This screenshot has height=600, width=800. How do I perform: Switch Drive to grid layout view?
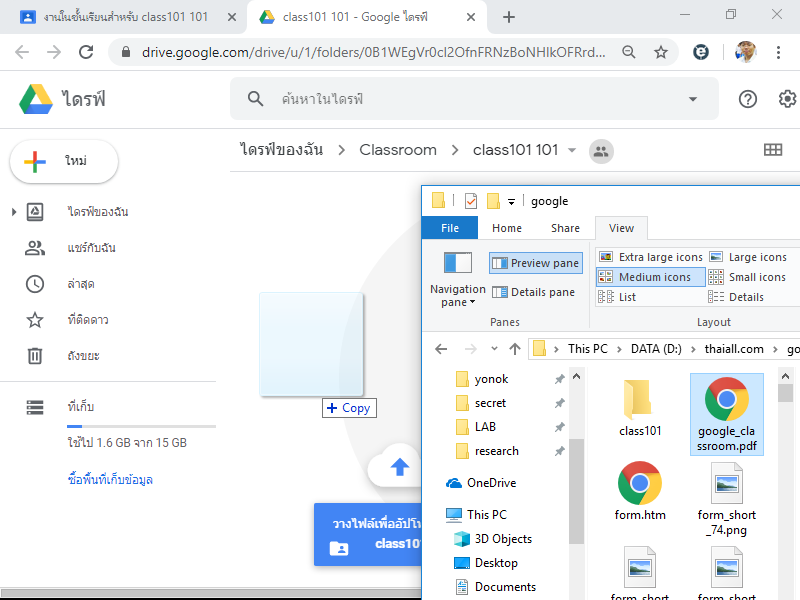(773, 149)
